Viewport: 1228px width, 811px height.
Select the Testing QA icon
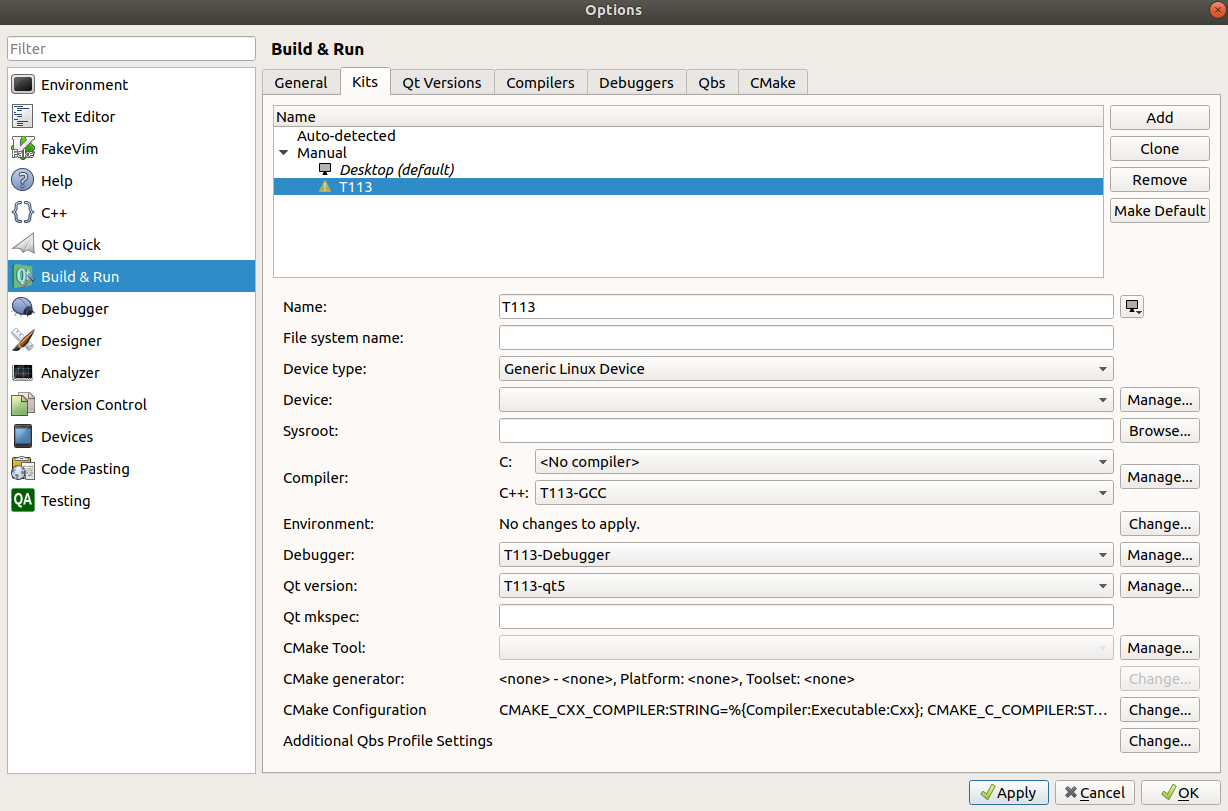tap(23, 501)
